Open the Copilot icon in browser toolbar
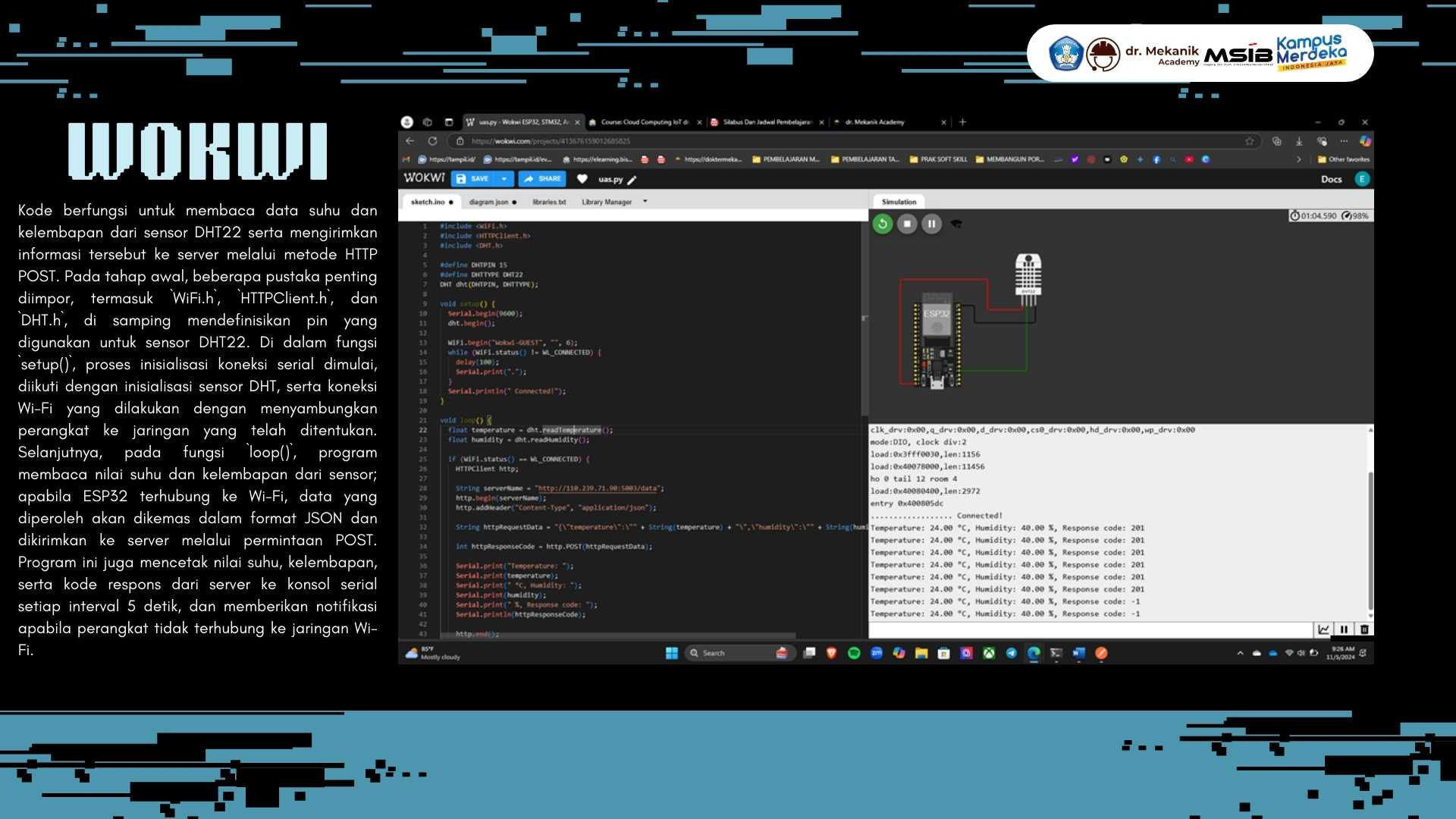The height and width of the screenshot is (819, 1456). pyautogui.click(x=1365, y=141)
